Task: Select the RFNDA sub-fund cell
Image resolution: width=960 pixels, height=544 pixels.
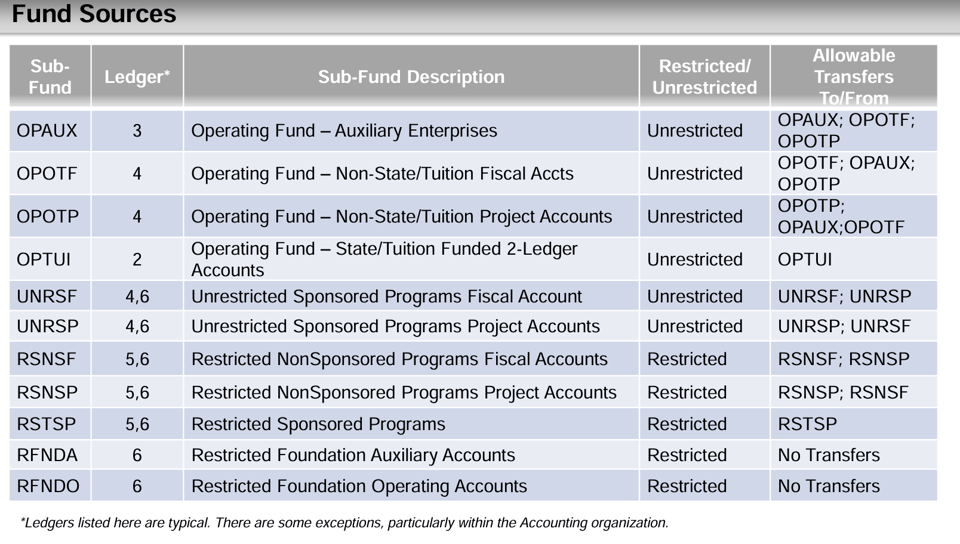Action: click(47, 455)
